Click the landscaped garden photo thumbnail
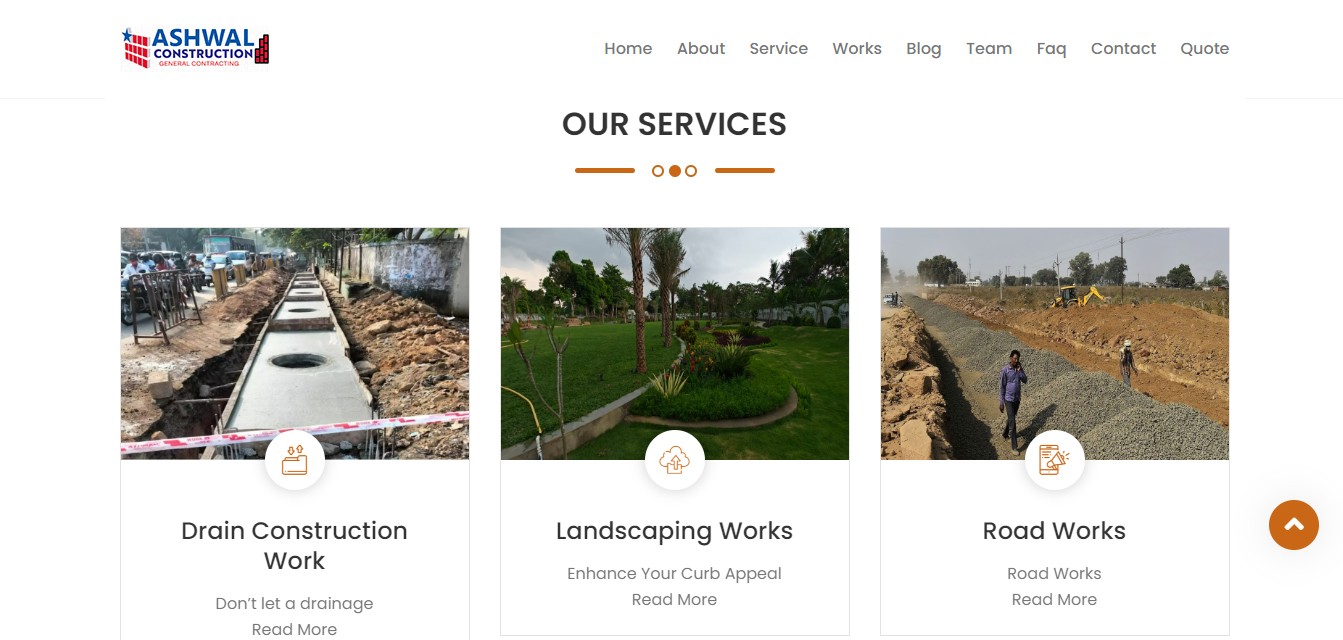The width and height of the screenshot is (1343, 640). (675, 344)
